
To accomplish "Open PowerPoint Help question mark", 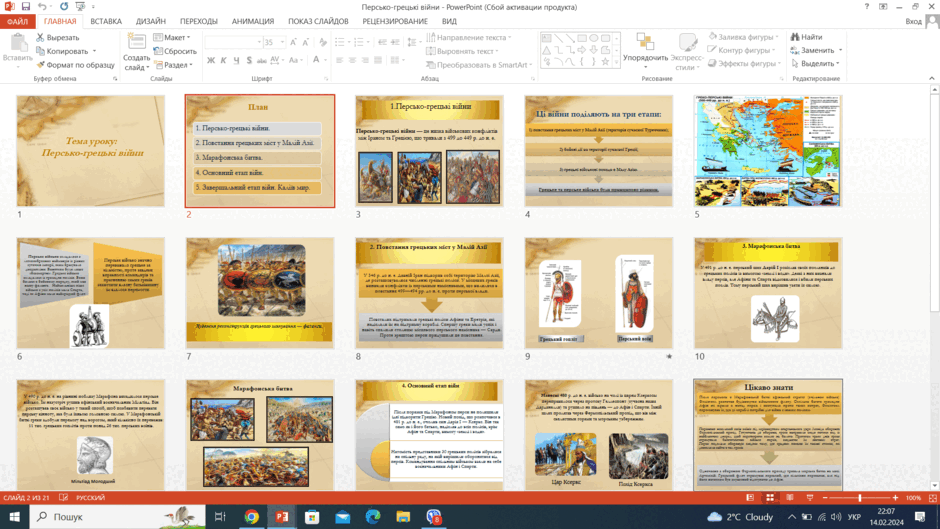I will point(866,7).
